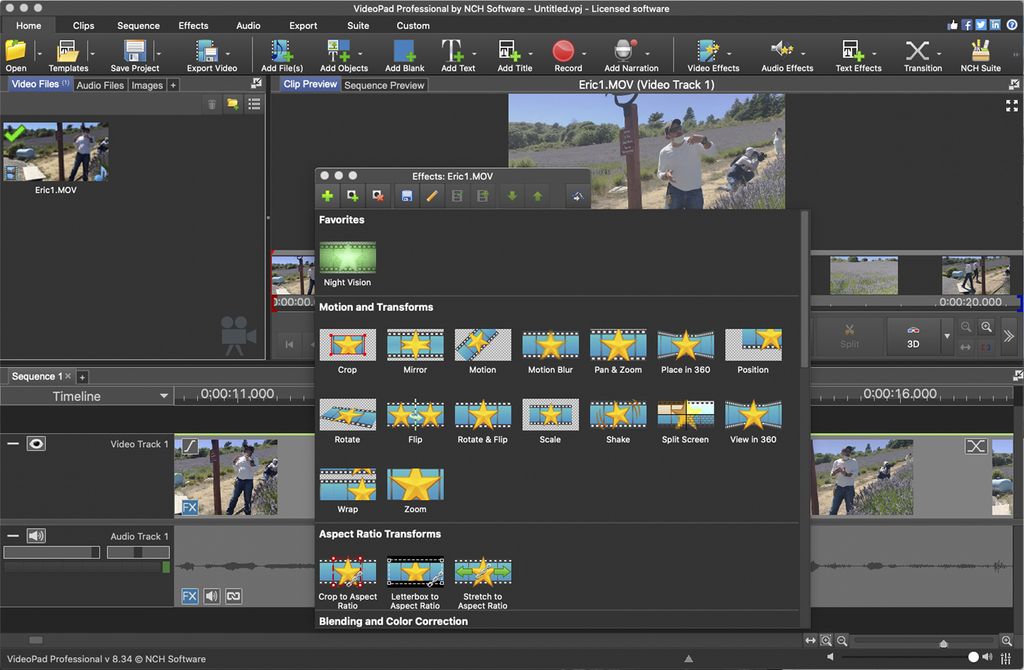The image size is (1024, 670).
Task: Mute Audio Track 1 with the speaker toggle
Action: (x=37, y=536)
